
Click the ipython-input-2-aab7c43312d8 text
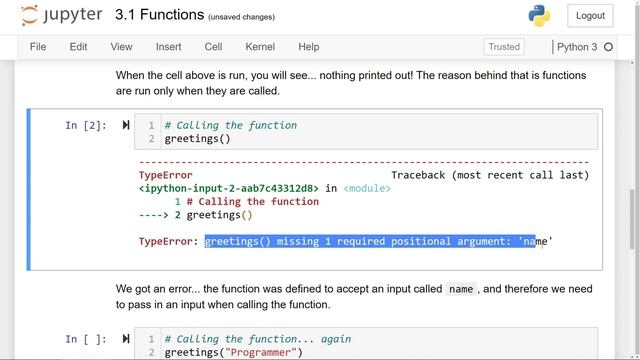229,188
